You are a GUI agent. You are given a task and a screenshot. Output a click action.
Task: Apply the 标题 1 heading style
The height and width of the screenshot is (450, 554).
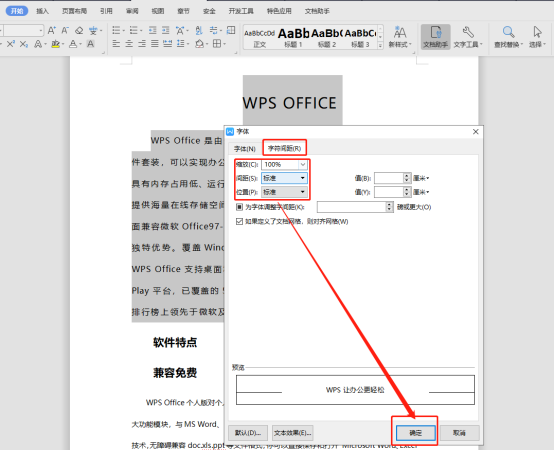tap(293, 38)
